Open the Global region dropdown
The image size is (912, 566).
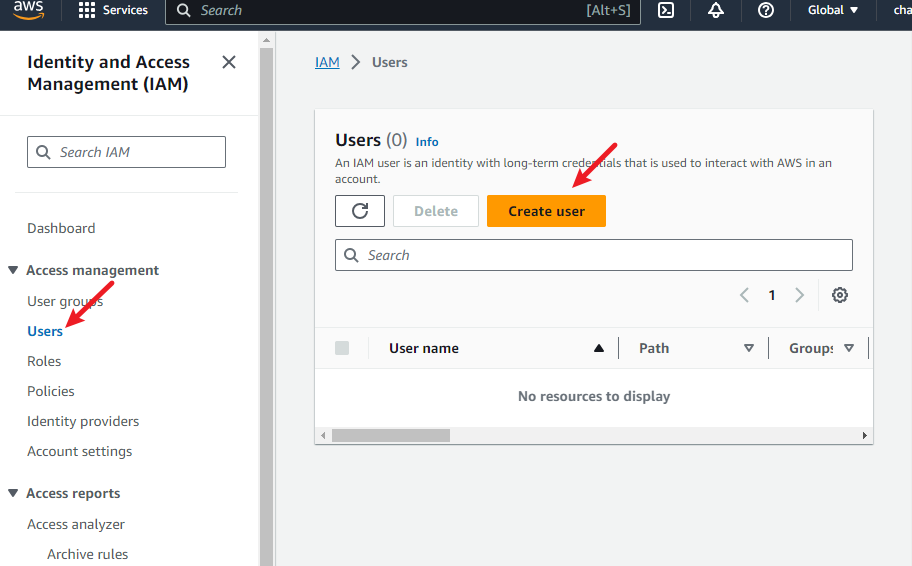point(832,10)
